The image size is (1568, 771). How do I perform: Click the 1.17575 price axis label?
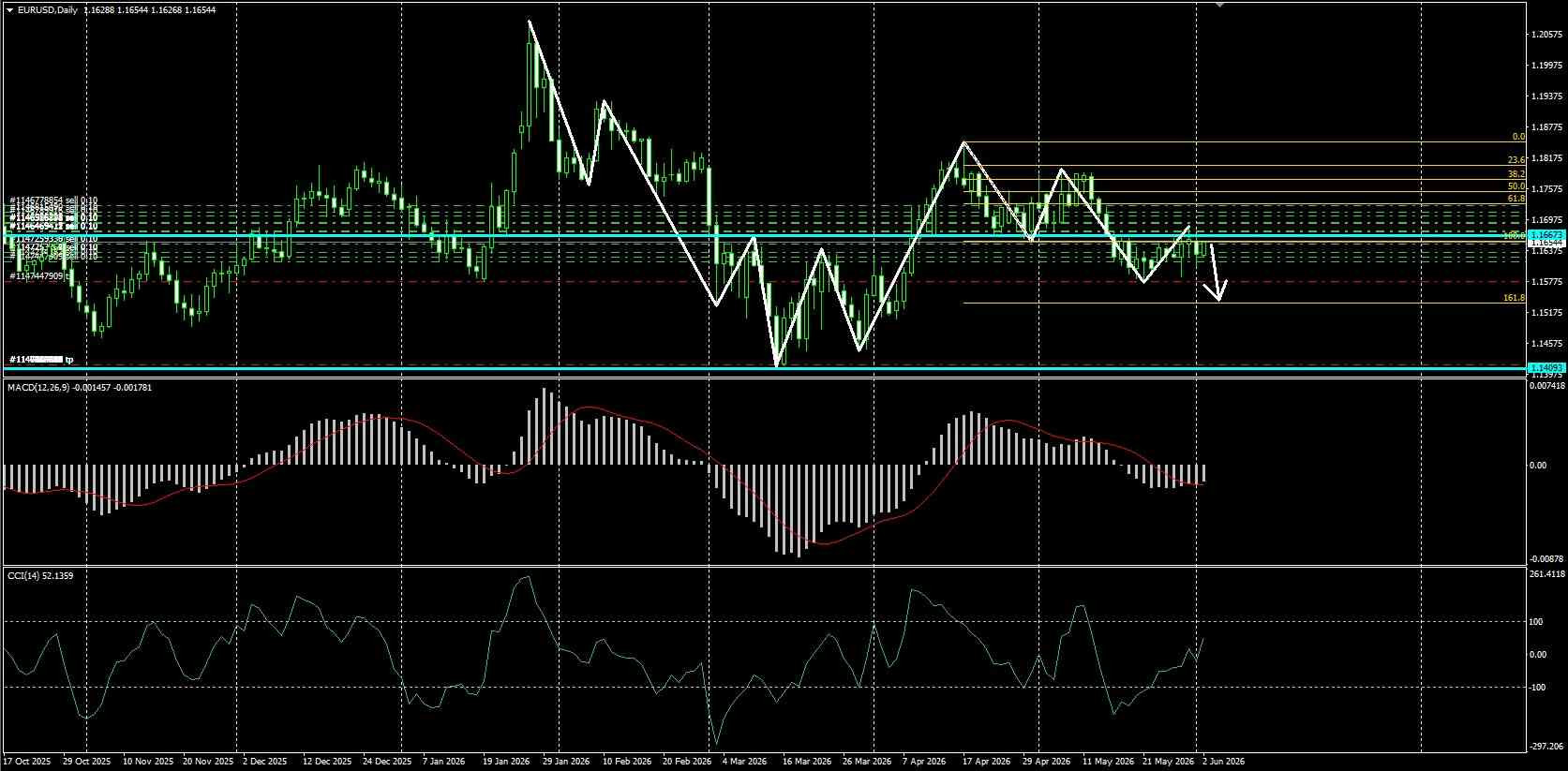1546,189
